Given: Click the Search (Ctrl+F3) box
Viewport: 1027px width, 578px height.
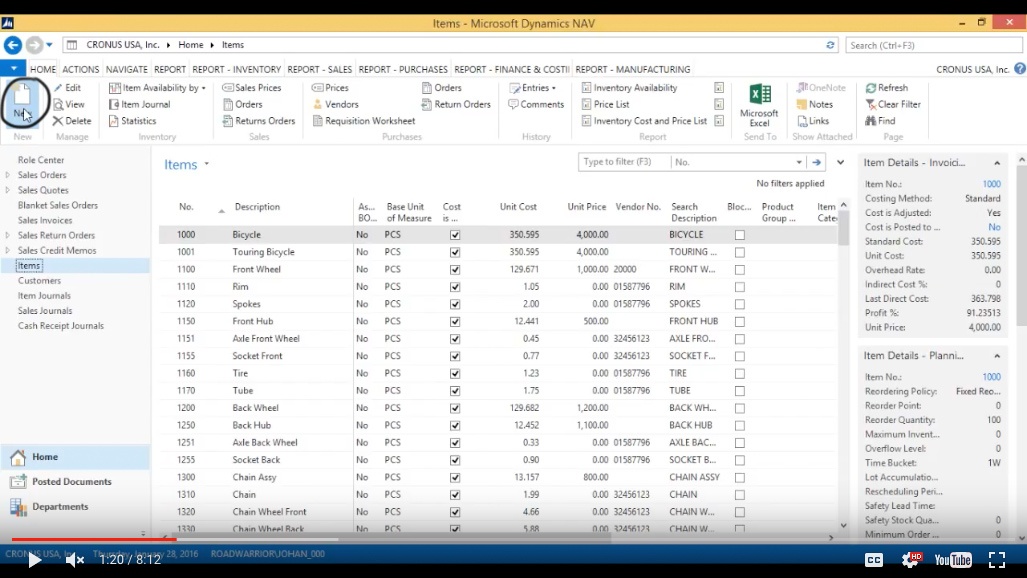Looking at the screenshot, I should tap(933, 45).
